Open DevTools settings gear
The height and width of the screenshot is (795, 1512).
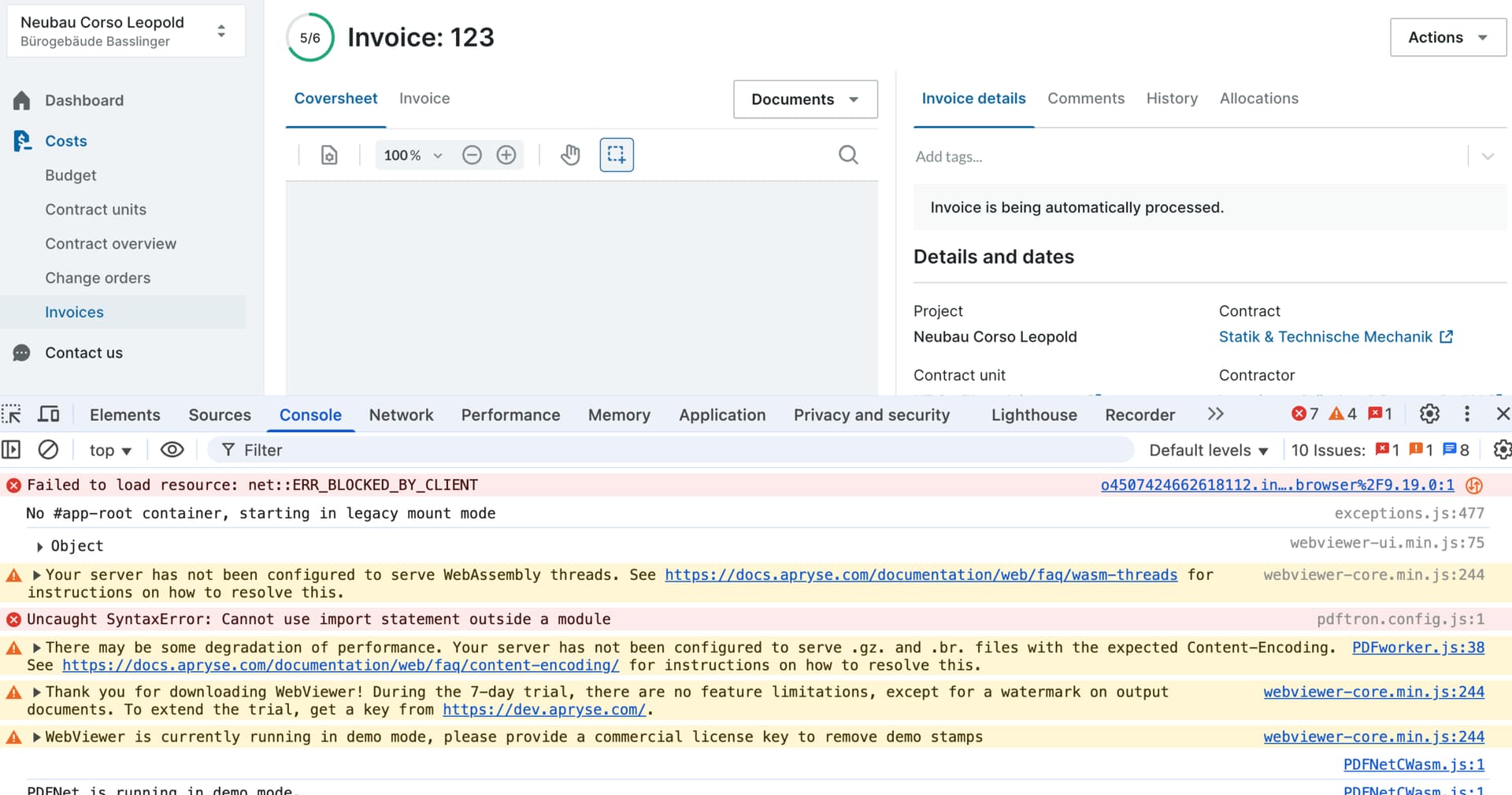pyautogui.click(x=1429, y=414)
